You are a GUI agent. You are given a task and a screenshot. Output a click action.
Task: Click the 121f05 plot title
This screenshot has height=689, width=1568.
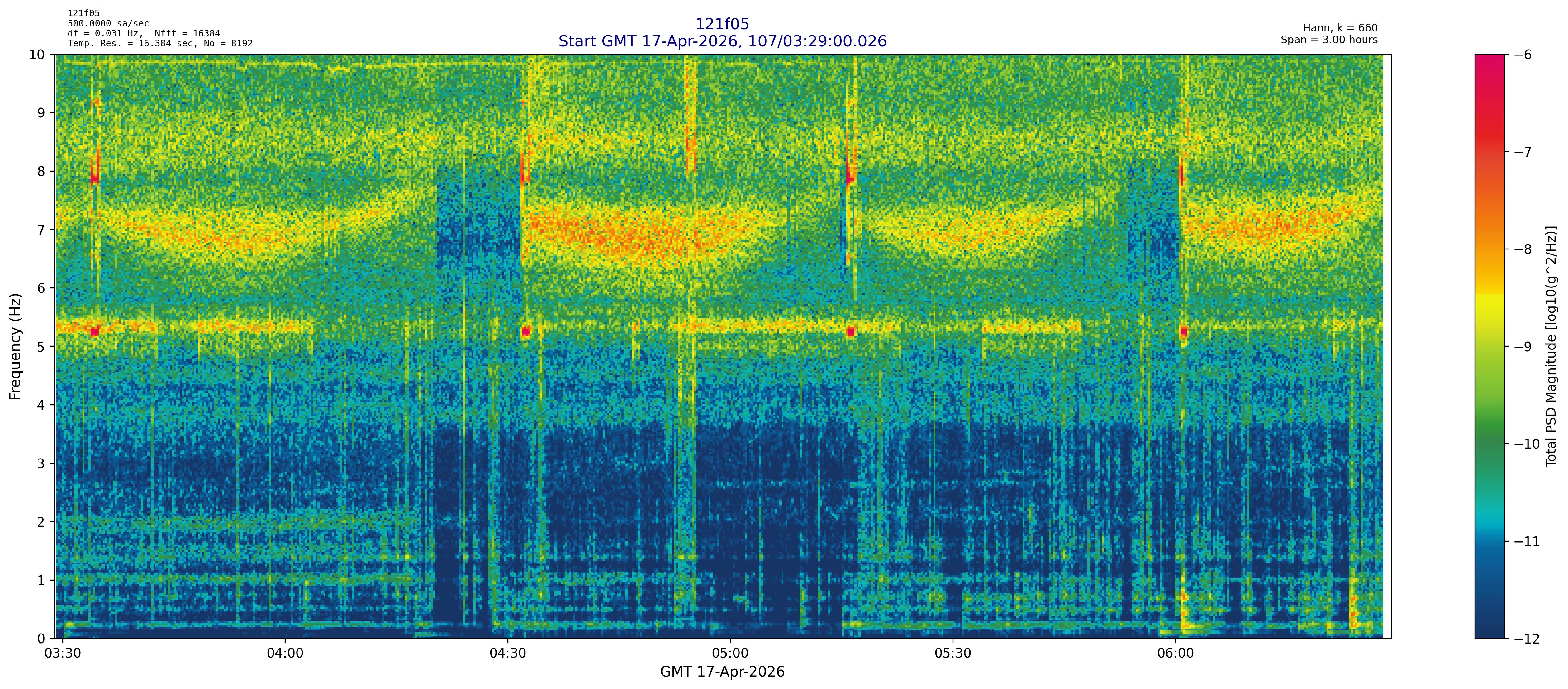[x=722, y=24]
